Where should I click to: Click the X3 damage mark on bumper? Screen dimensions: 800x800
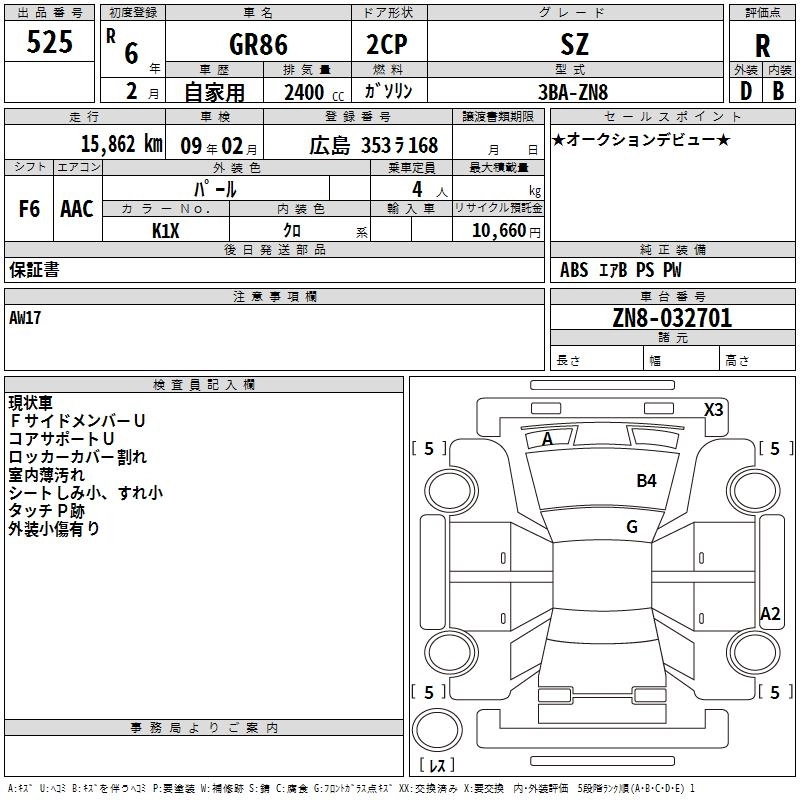pyautogui.click(x=713, y=410)
